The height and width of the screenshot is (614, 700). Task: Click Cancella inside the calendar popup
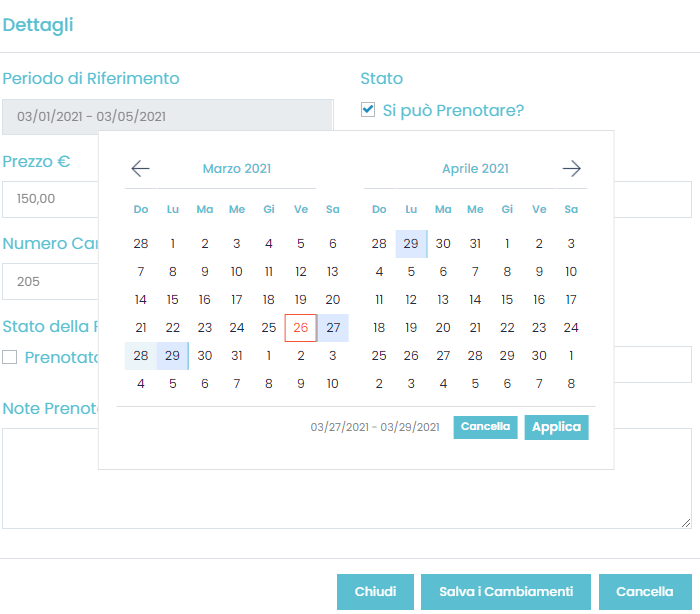click(x=485, y=427)
